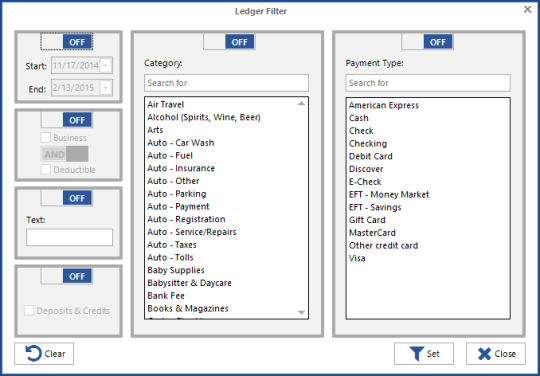This screenshot has height=376, width=540.
Task: Select Checking payment type
Action: tap(428, 143)
